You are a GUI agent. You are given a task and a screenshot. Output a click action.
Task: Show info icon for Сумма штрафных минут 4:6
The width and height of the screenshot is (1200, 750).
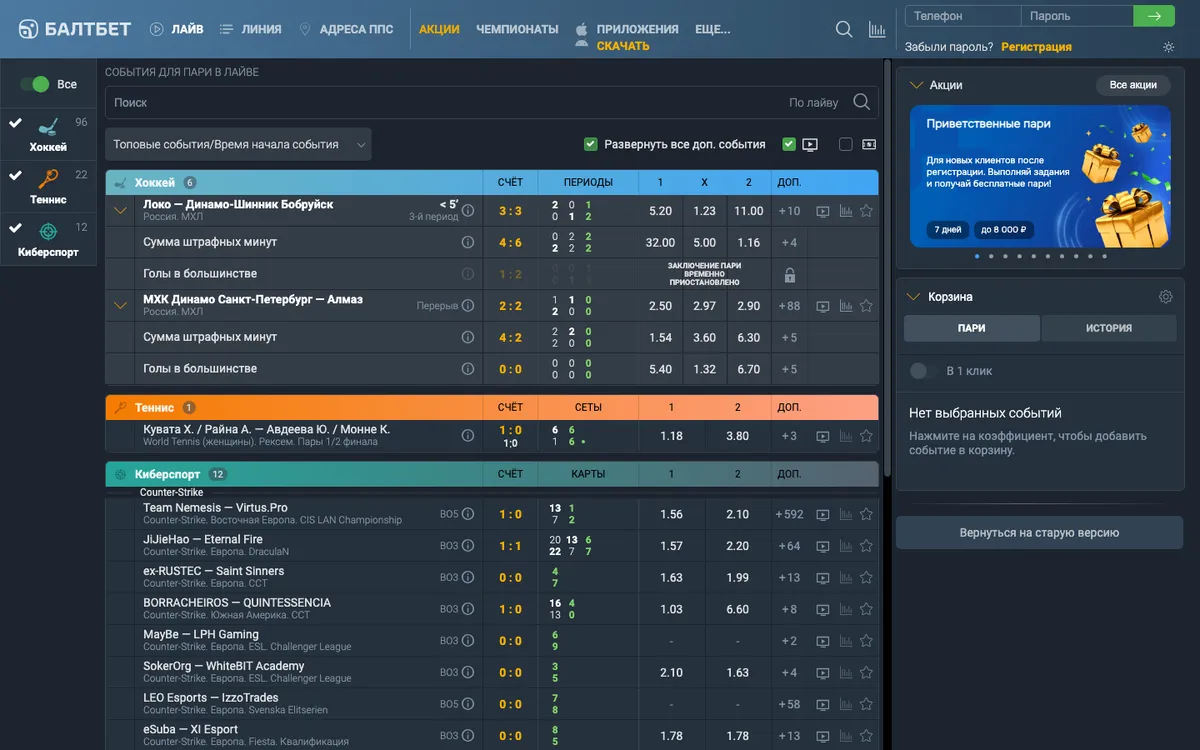pos(467,242)
